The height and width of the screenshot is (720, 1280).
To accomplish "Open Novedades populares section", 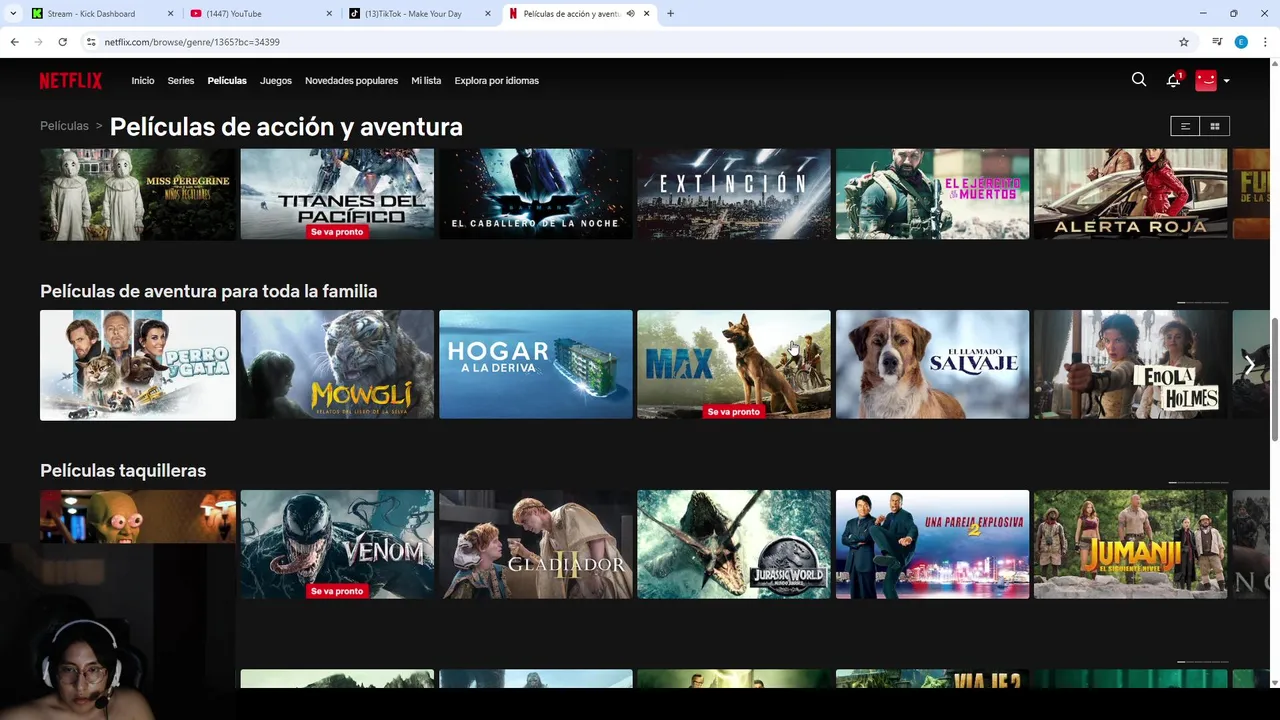I will pos(351,81).
